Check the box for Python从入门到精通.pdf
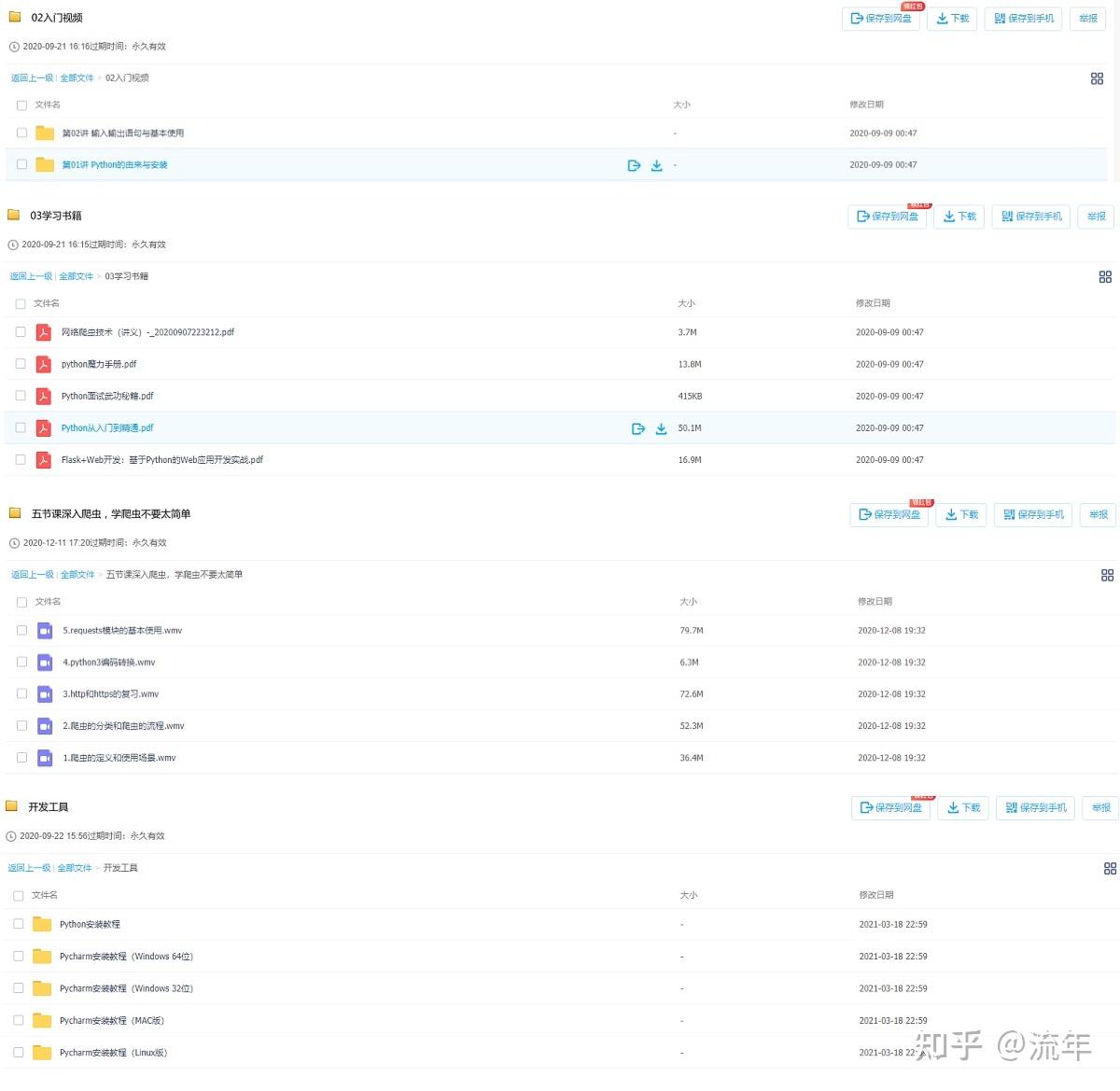The image size is (1120, 1091). 21,427
